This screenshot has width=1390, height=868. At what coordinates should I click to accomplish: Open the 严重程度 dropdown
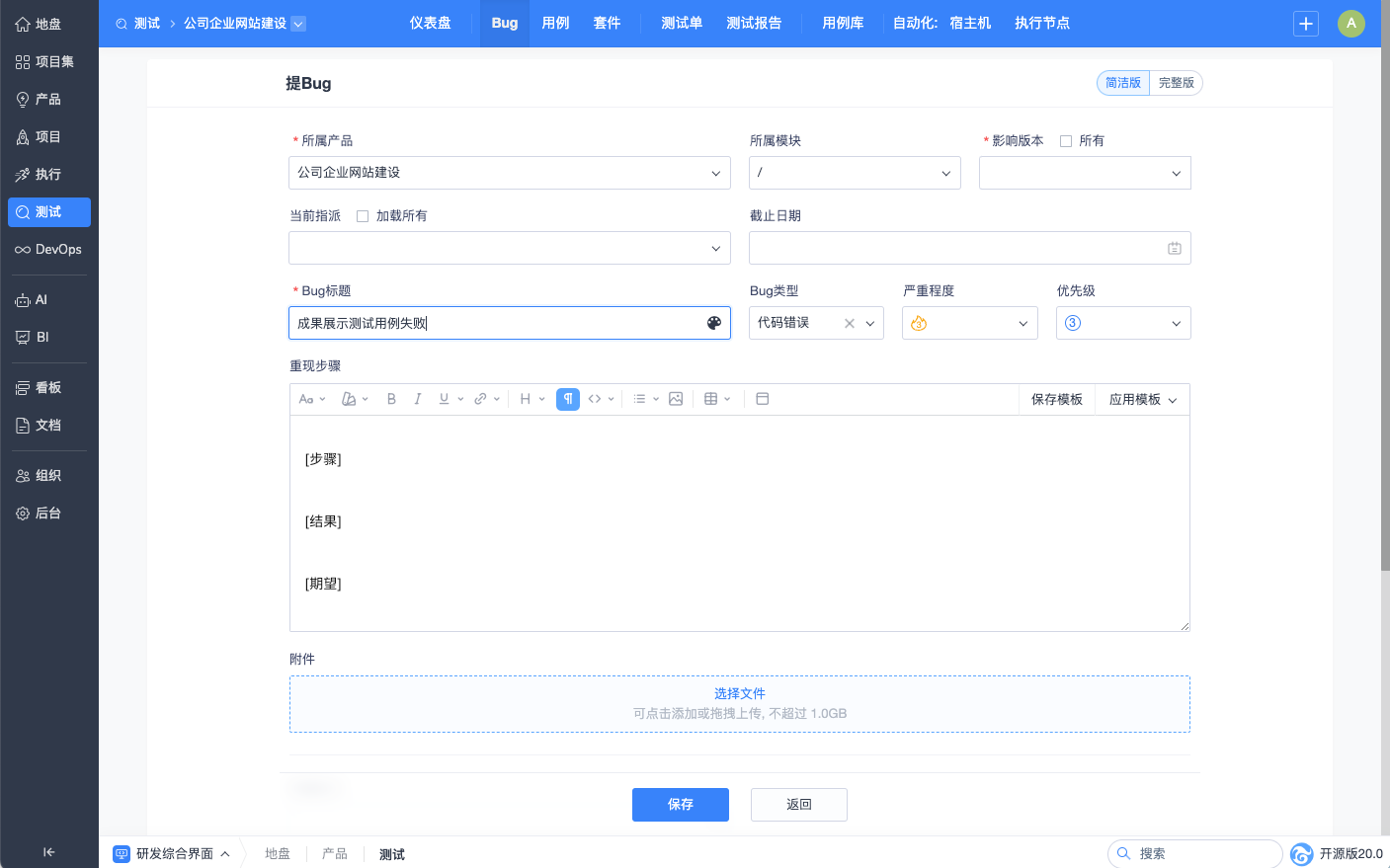click(969, 323)
